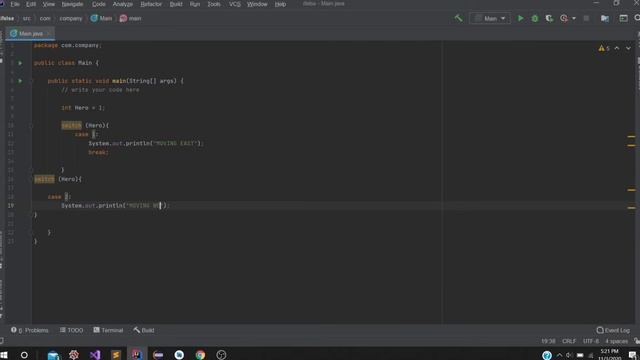This screenshot has width=640, height=360.
Task: Collapse main method fold marker
Action: 31,81
